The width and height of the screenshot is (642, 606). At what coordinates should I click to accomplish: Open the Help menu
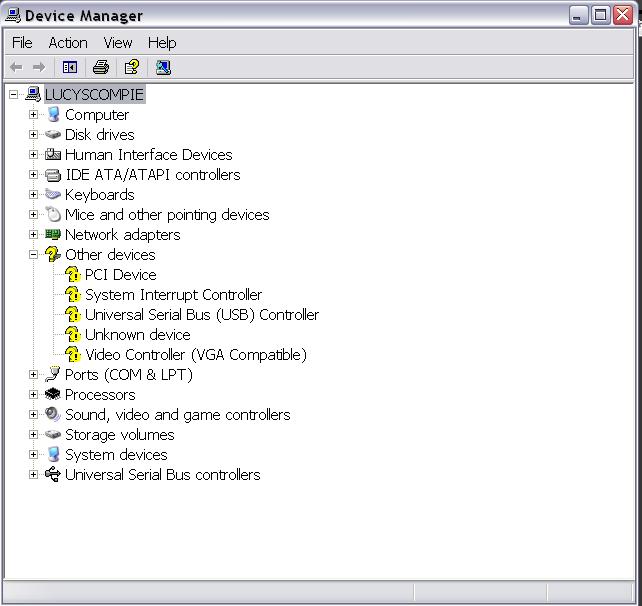point(162,43)
